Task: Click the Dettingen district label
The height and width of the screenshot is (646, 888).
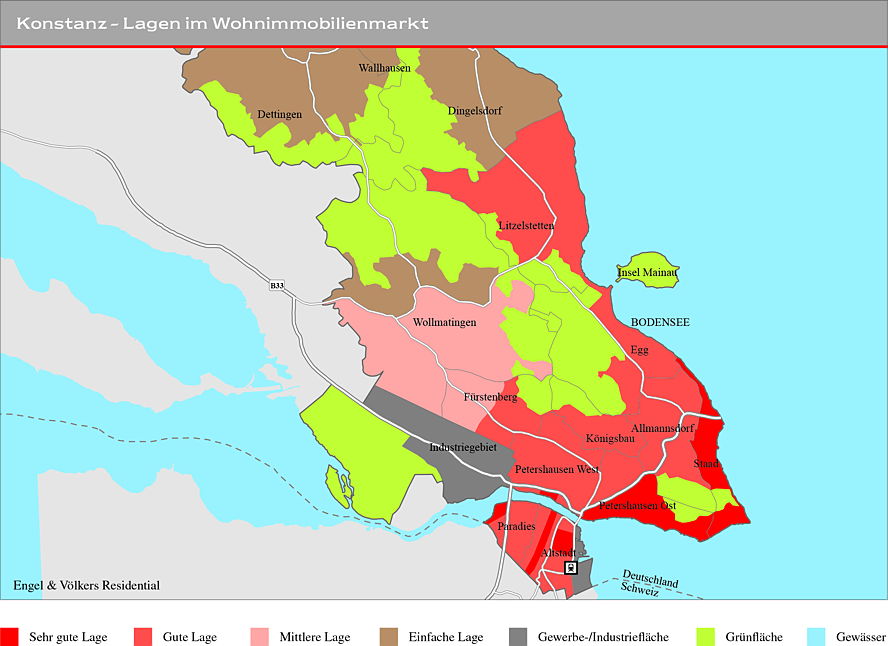Action: [279, 114]
